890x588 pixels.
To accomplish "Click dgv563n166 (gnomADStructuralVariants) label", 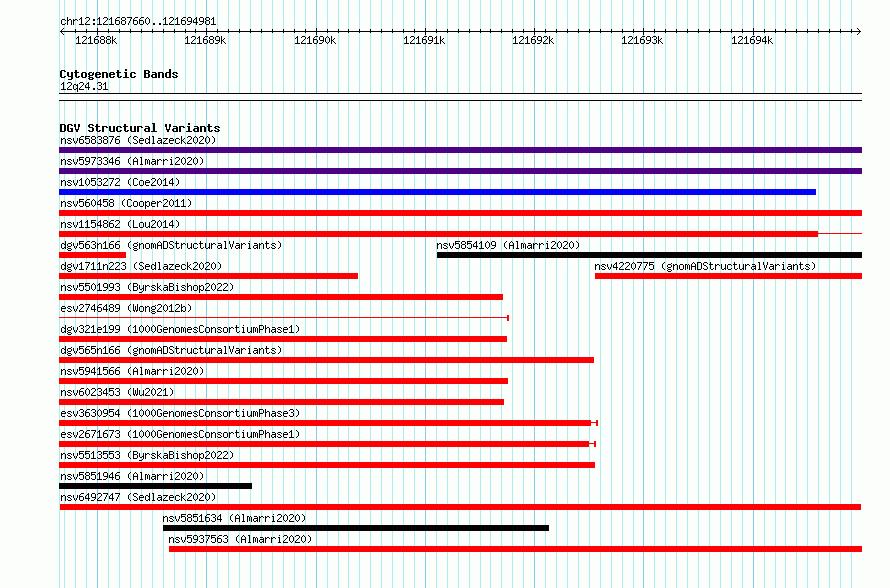I will click(171, 245).
